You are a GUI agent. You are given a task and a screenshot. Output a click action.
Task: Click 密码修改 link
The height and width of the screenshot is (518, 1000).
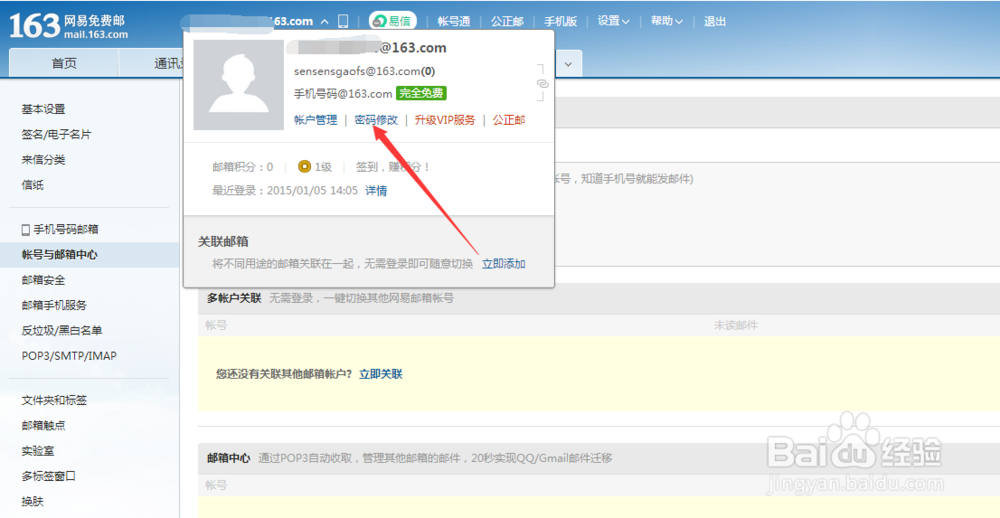[376, 120]
